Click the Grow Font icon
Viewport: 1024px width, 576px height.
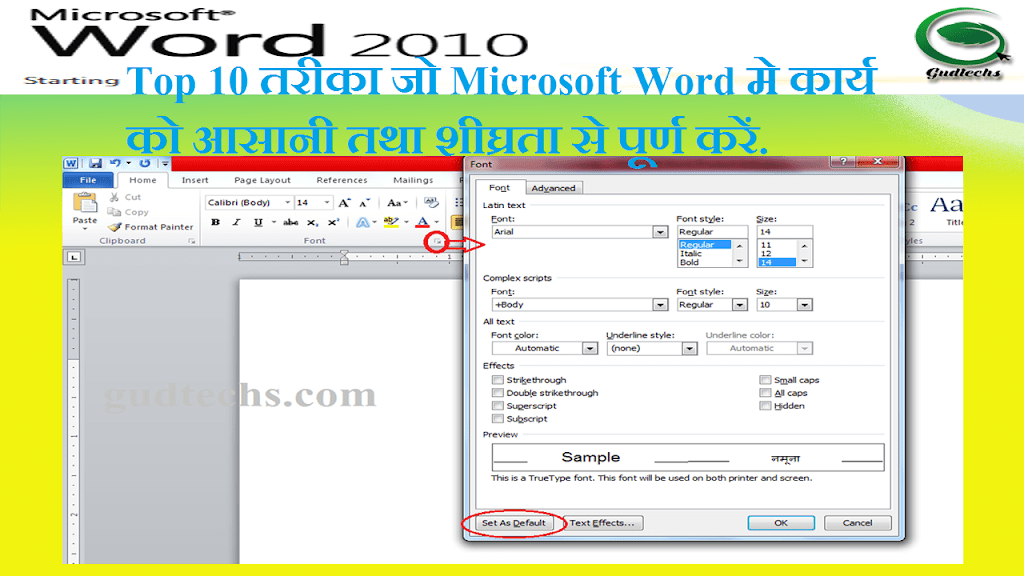click(344, 202)
